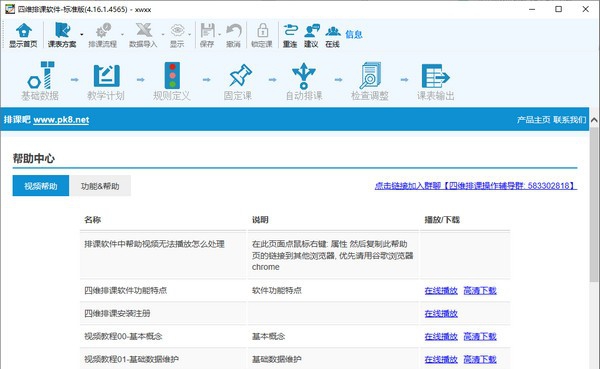Click the 建议 feedback icon
600x369 pixels.
tap(312, 31)
